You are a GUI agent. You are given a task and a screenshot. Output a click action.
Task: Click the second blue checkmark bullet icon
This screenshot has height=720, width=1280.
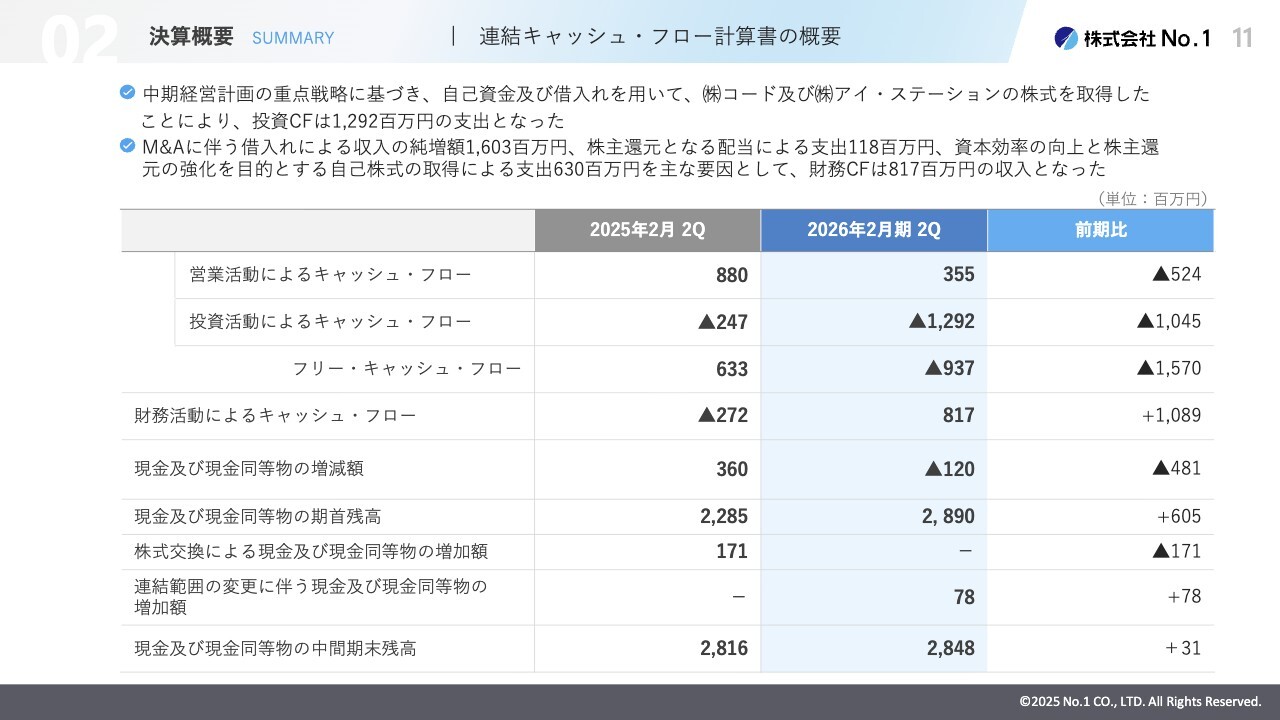click(x=127, y=146)
